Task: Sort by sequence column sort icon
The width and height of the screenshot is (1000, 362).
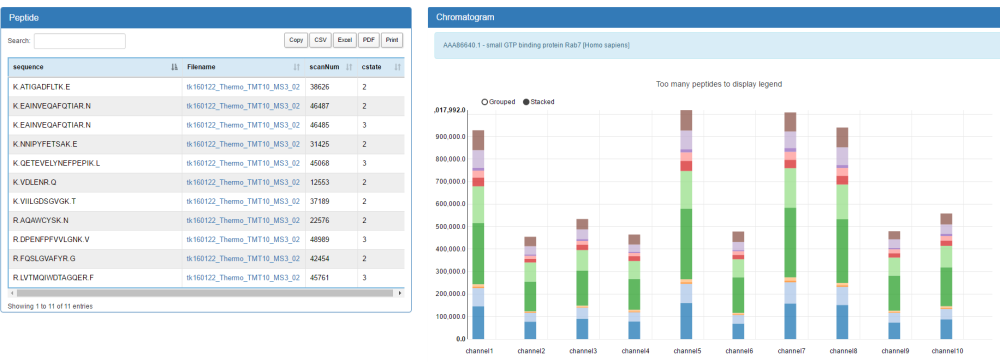Action: pyautogui.click(x=174, y=67)
